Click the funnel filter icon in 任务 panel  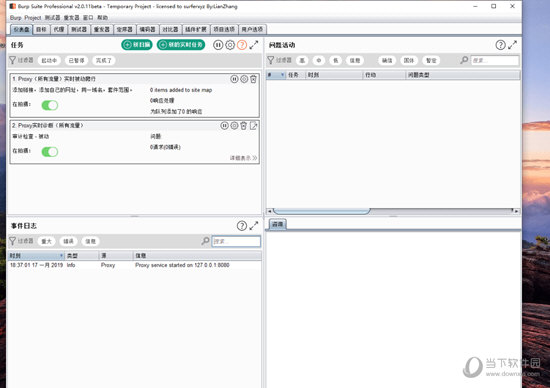tap(12, 60)
